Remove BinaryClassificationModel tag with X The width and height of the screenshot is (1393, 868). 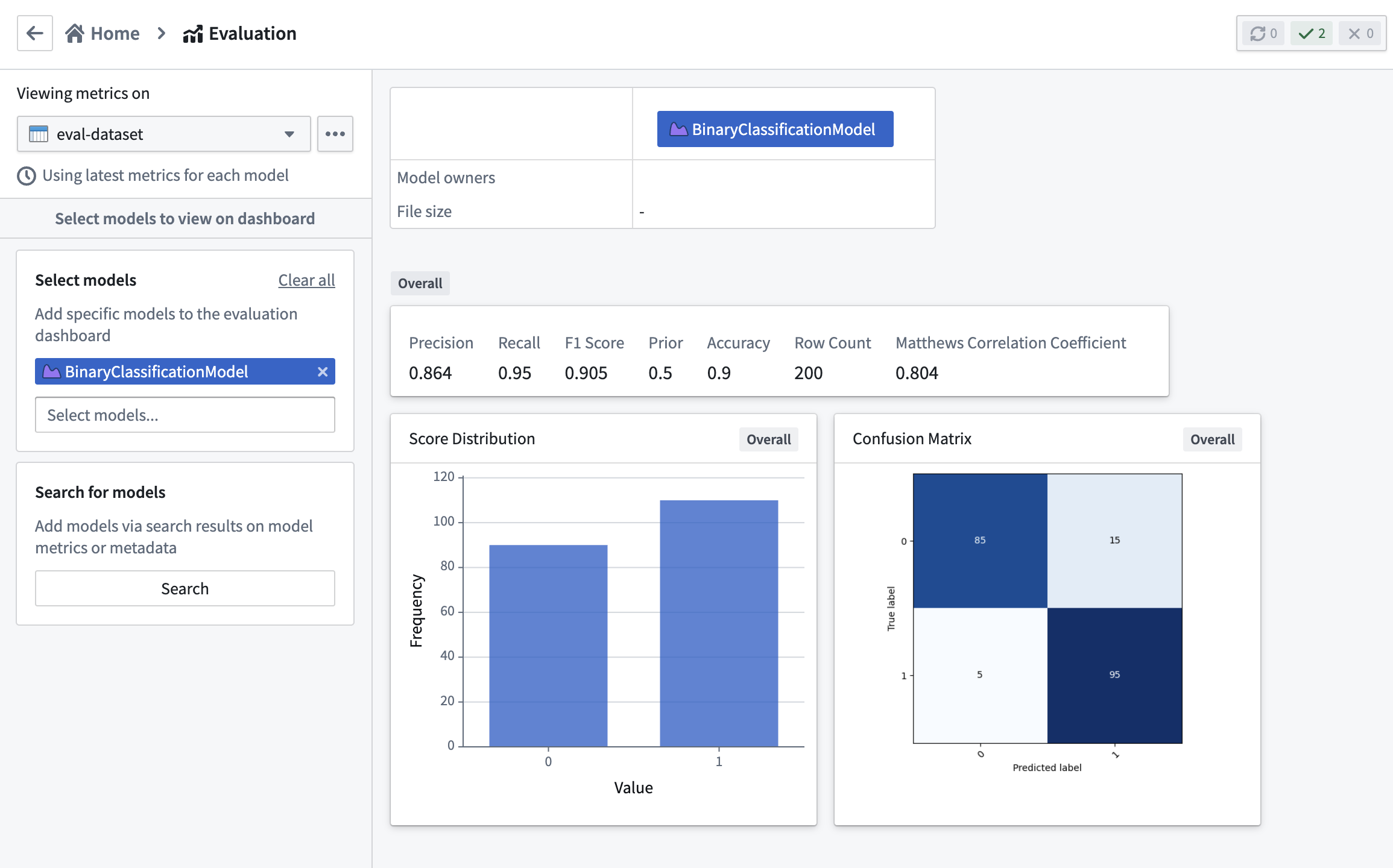(x=323, y=372)
